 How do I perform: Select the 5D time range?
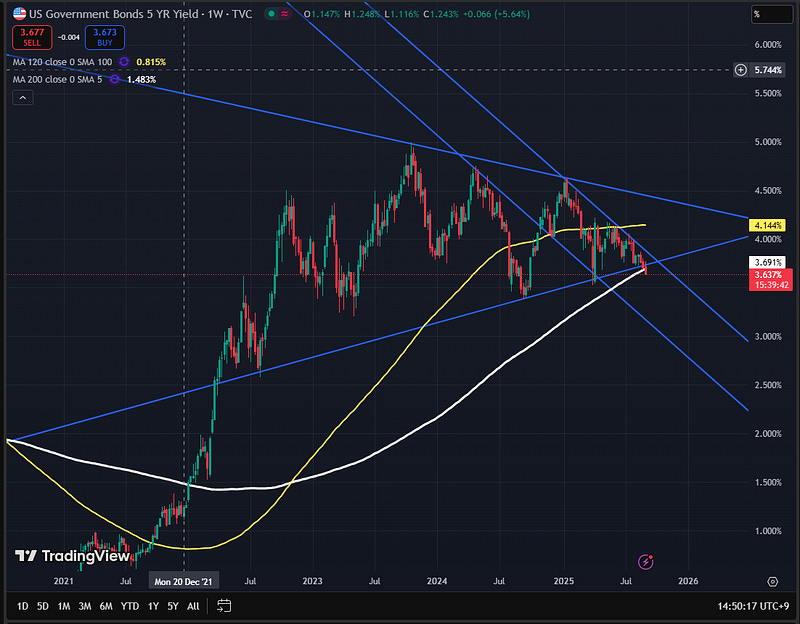tap(43, 606)
